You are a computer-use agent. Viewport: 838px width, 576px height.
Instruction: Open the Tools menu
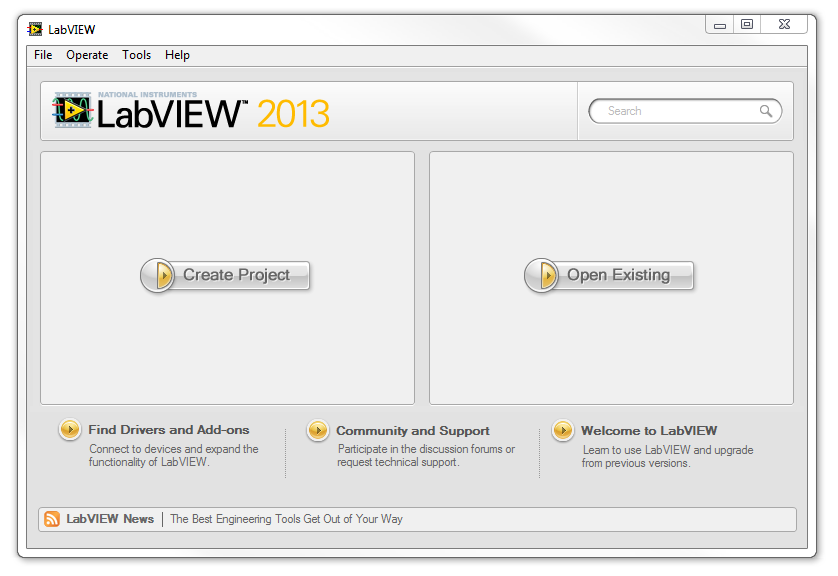click(137, 55)
